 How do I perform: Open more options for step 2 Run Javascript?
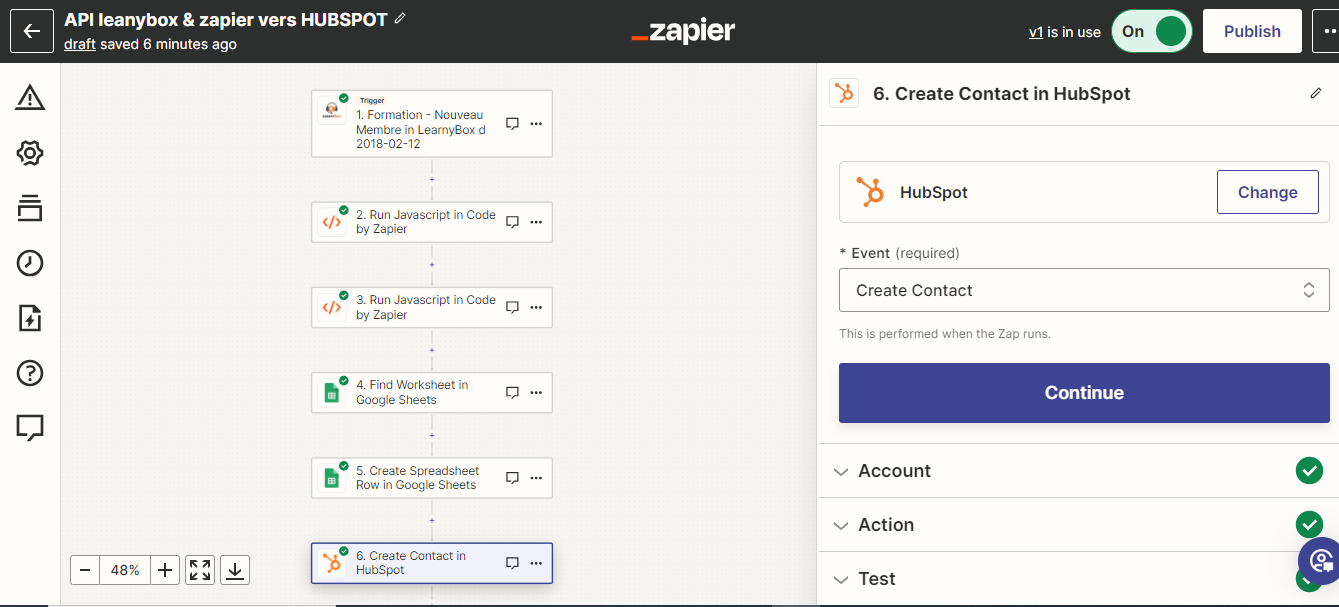[x=536, y=222]
